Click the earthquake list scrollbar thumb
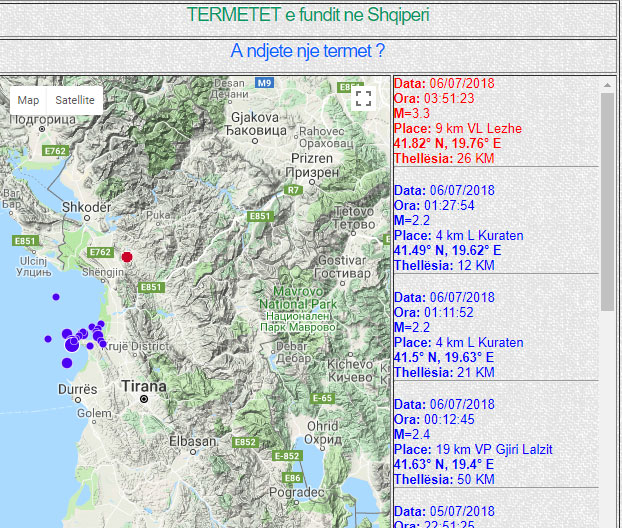 [607, 200]
